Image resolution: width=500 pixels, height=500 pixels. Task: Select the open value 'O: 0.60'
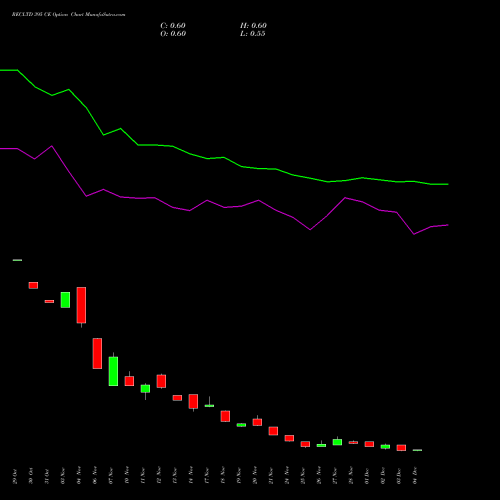click(173, 34)
